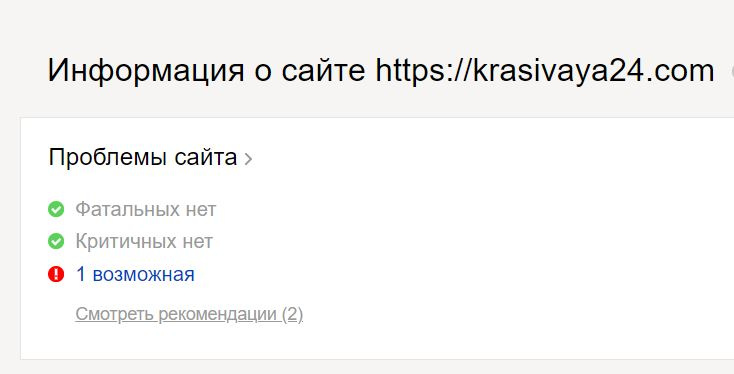734x374 pixels.
Task: Click the green checkmark beside Фатальных нет
Action: coord(56,209)
